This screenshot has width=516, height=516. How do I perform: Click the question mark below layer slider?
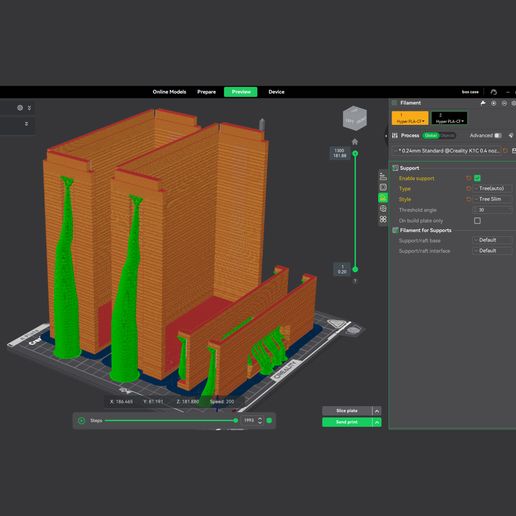(355, 281)
